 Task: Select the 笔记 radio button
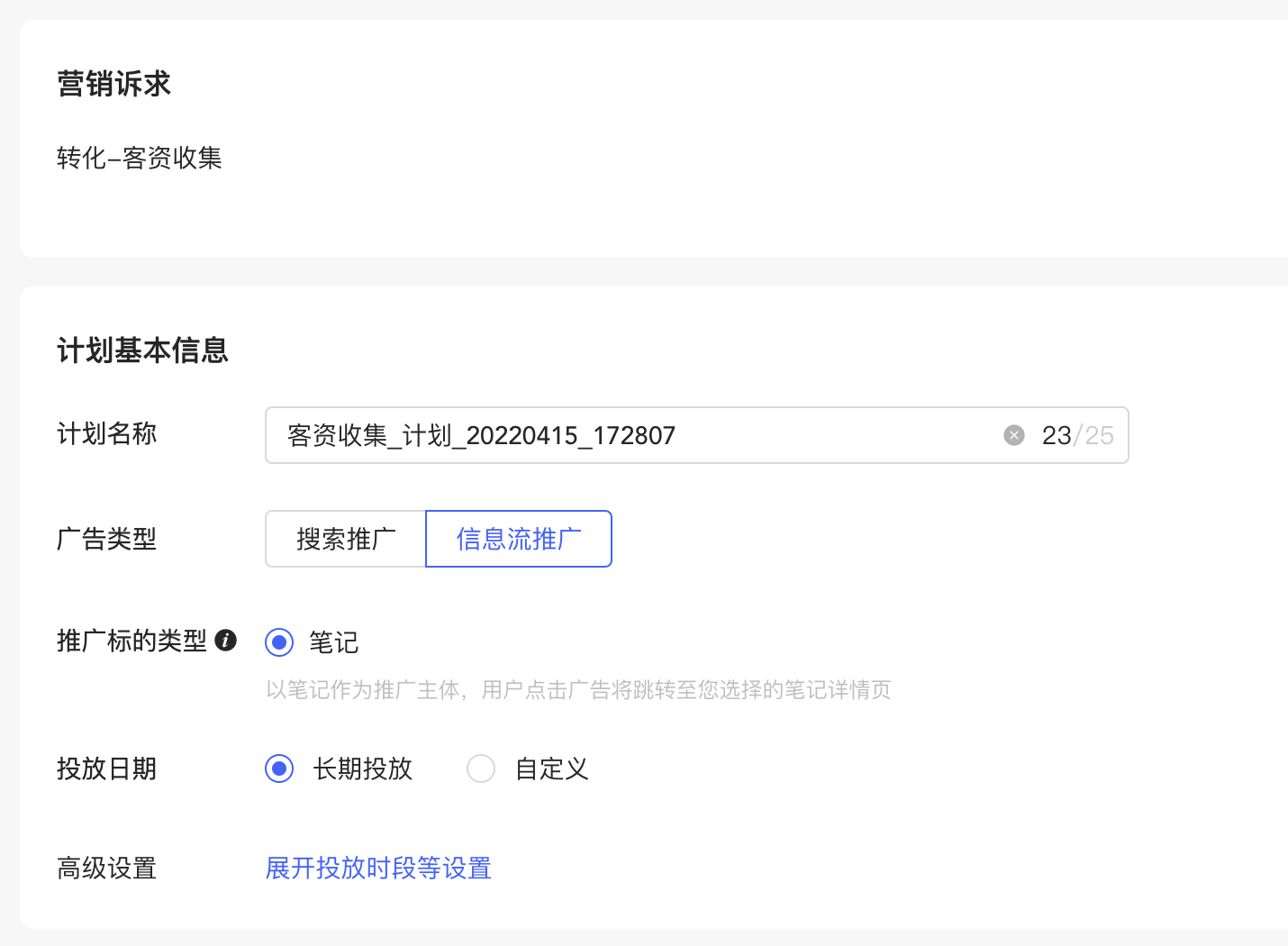coord(279,642)
